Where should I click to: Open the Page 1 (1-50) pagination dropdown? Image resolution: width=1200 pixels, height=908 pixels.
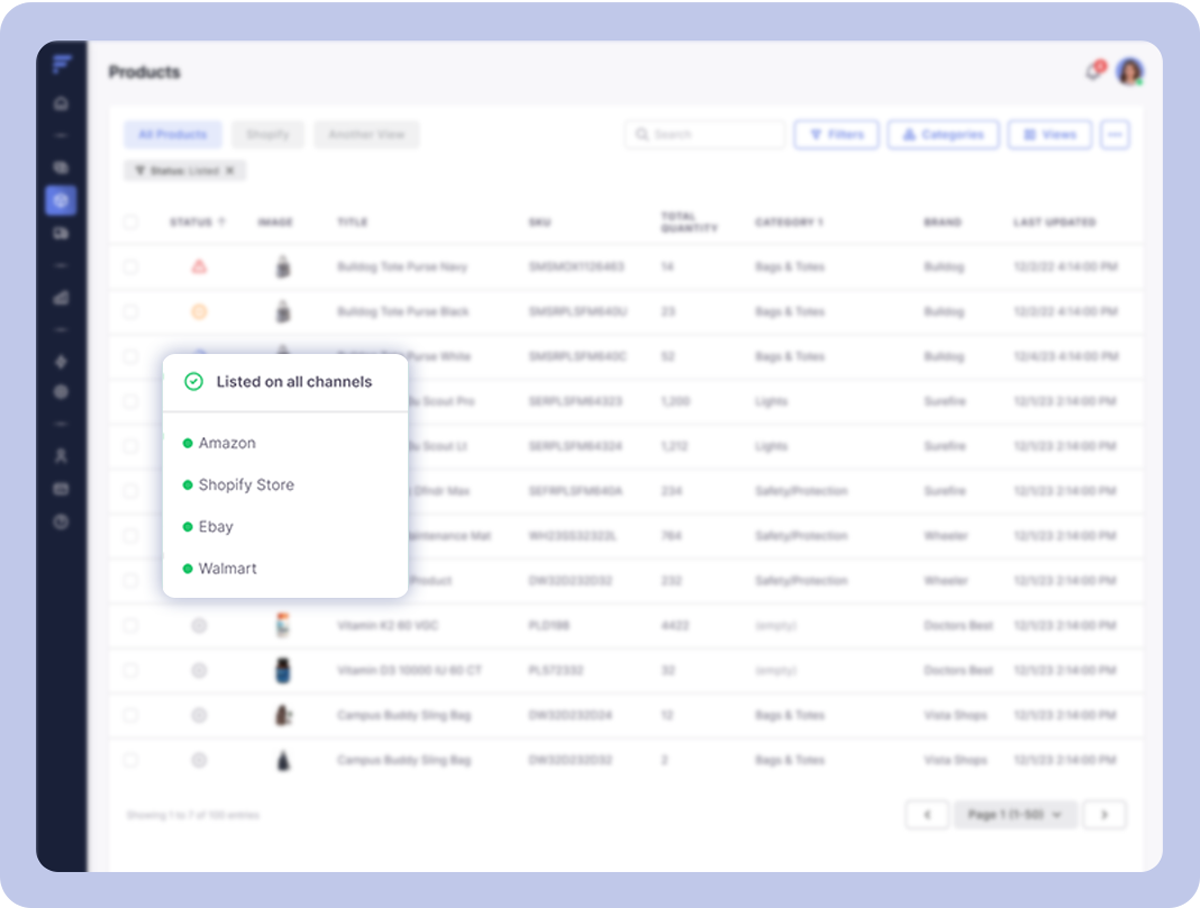pos(1015,814)
